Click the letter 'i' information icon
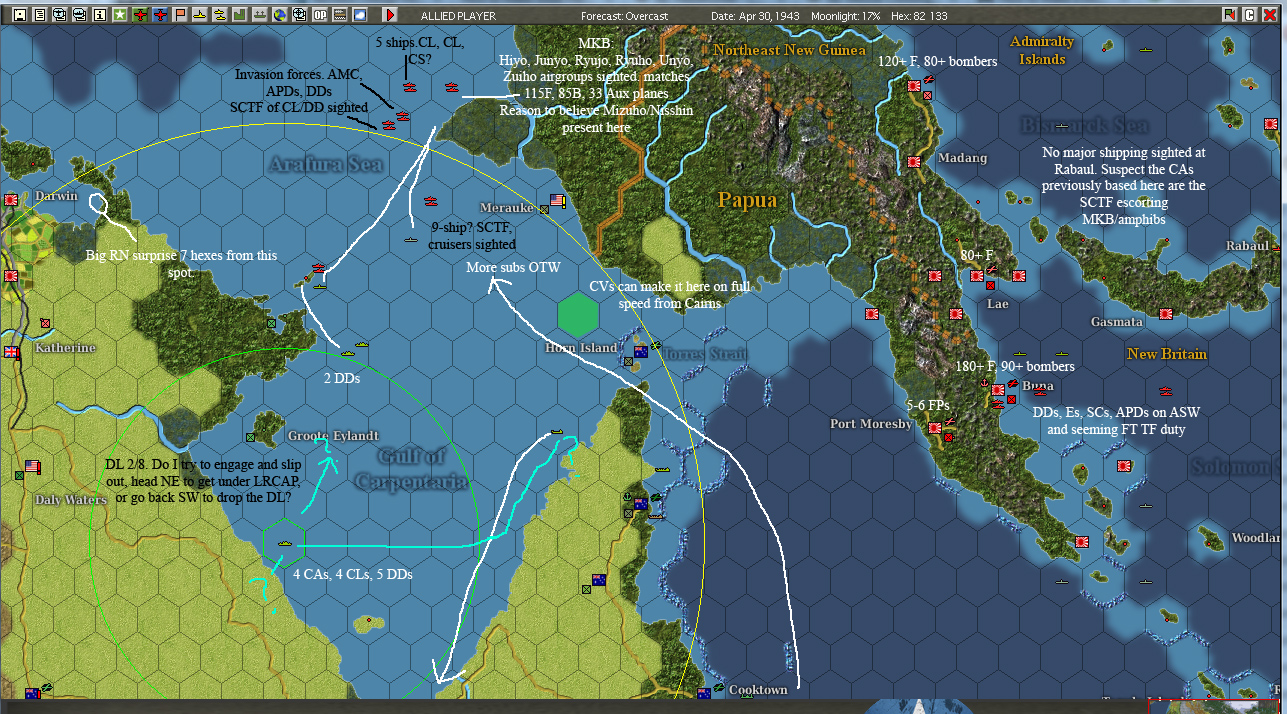1287x714 pixels. pos(100,15)
